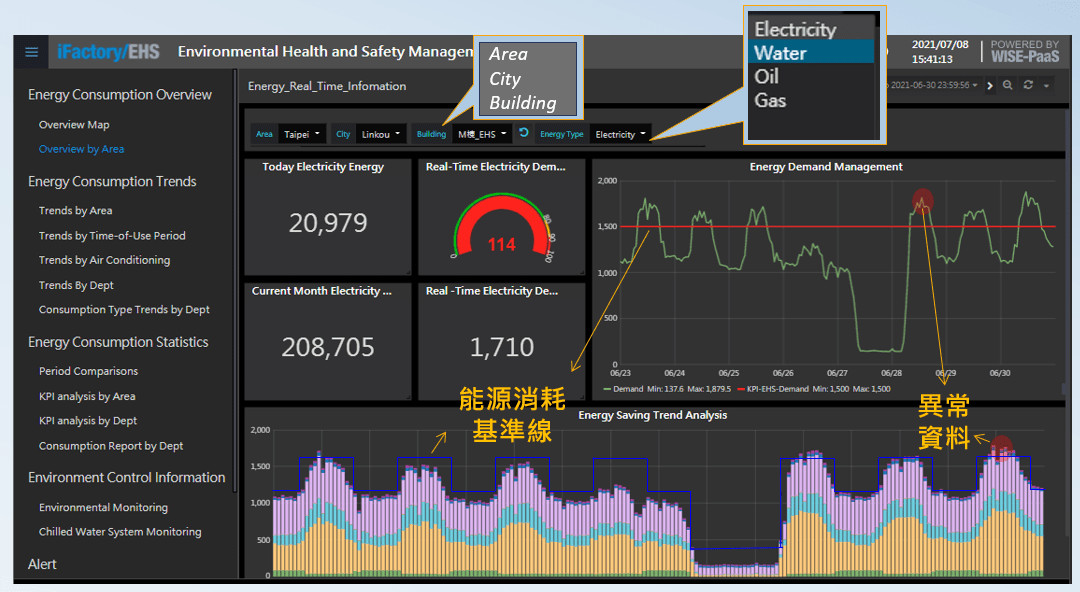Click the Environment Control Information section header
This screenshot has width=1080, height=592.
[x=127, y=478]
